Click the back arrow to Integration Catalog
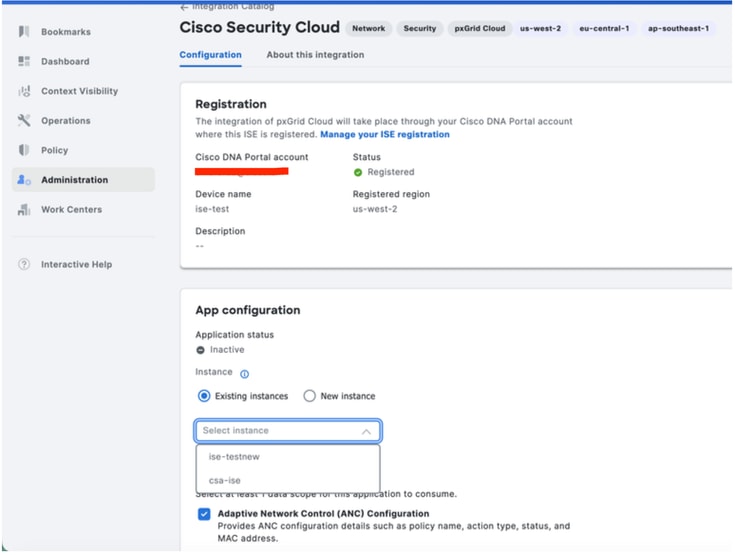The height and width of the screenshot is (555, 735). [184, 7]
